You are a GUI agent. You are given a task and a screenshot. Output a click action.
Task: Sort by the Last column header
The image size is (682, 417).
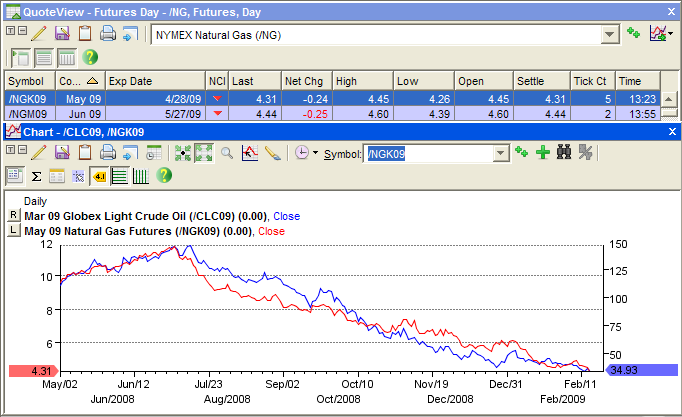(x=255, y=81)
